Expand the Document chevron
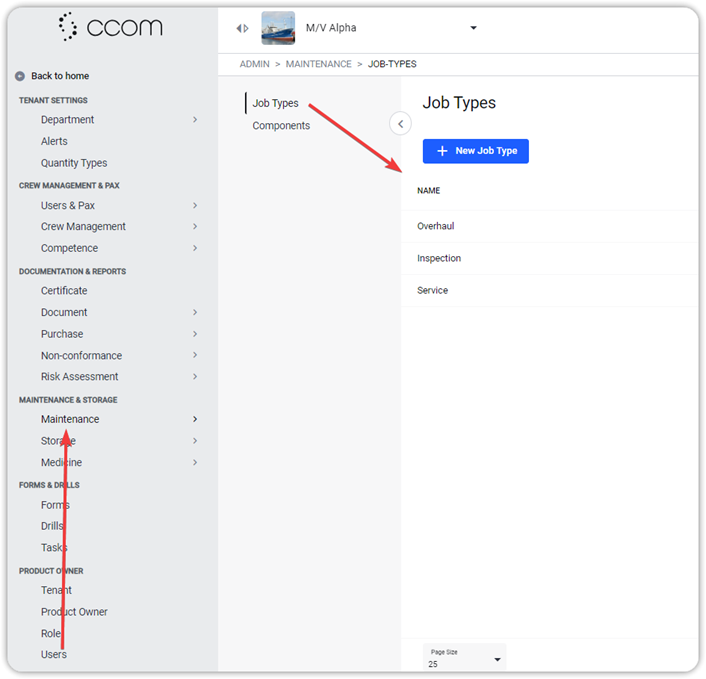Image resolution: width=706 pixels, height=679 pixels. 195,312
